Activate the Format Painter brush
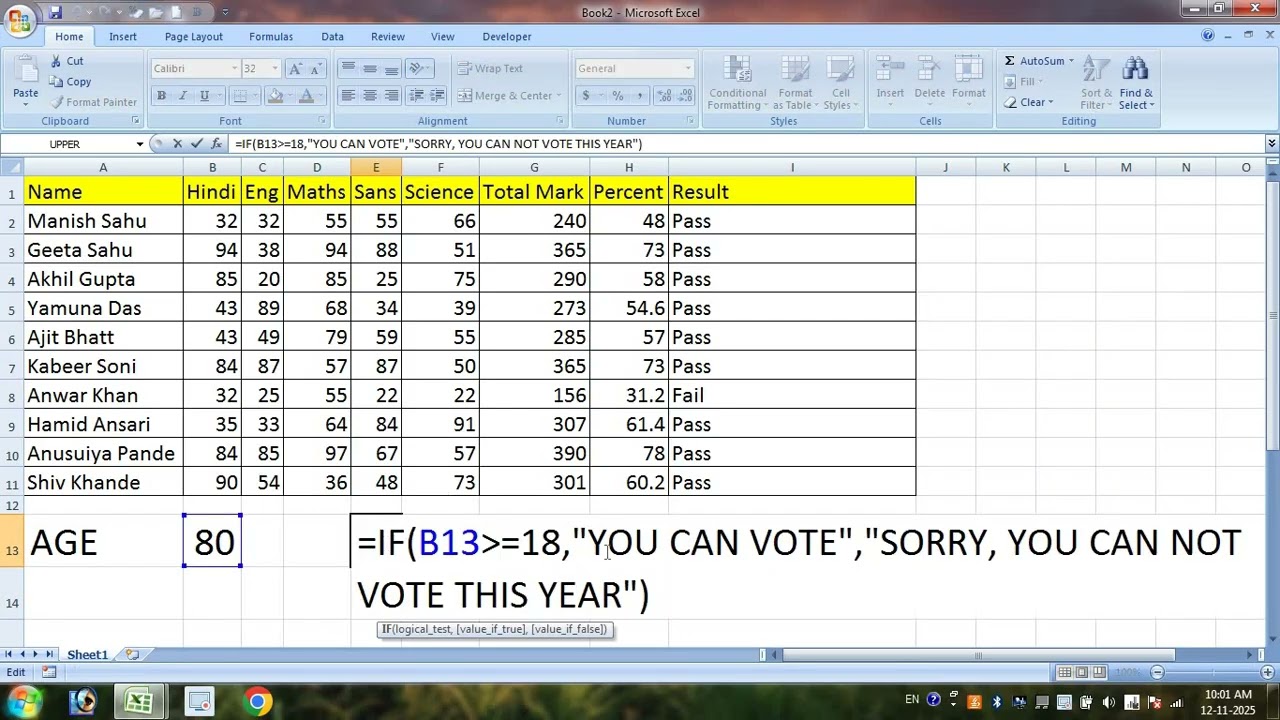 [94, 102]
